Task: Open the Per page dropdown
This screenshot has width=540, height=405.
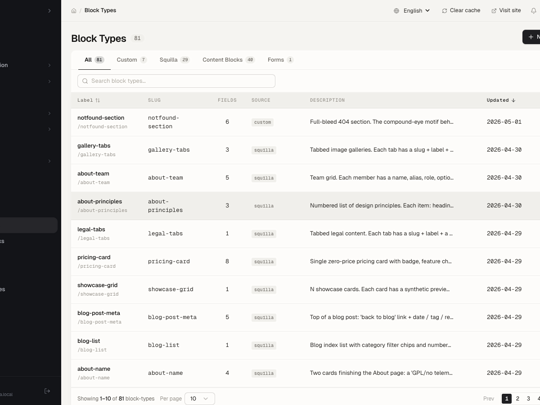Action: 200,398
